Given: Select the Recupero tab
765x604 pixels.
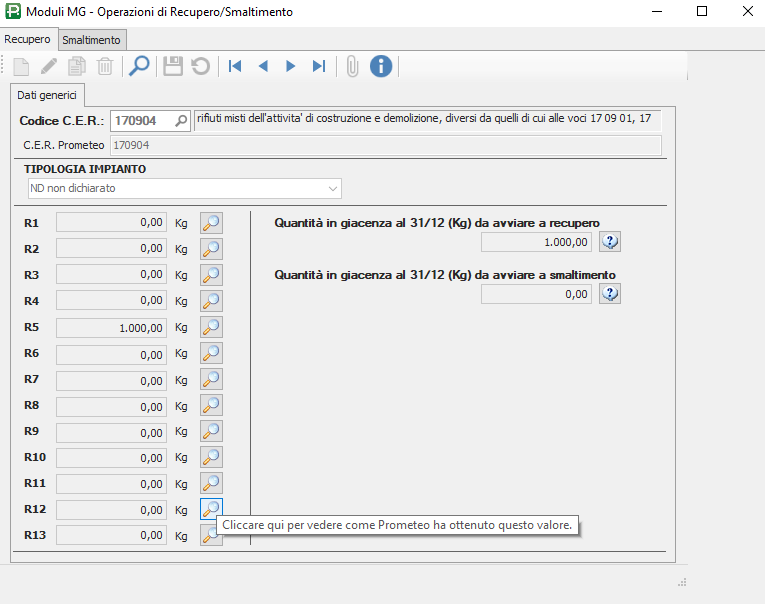Looking at the screenshot, I should tap(28, 40).
